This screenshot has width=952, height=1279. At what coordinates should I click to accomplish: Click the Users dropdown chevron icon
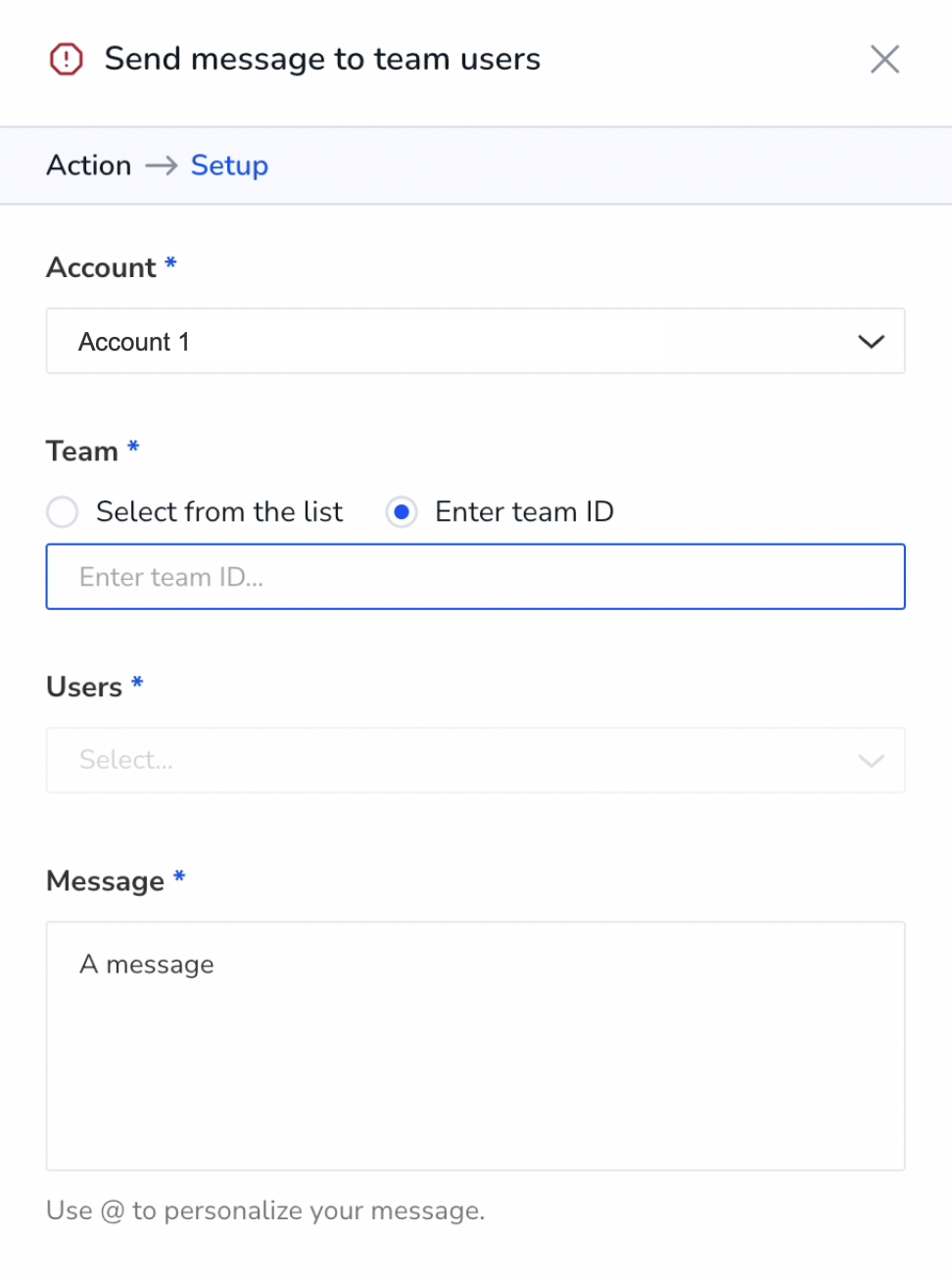871,761
